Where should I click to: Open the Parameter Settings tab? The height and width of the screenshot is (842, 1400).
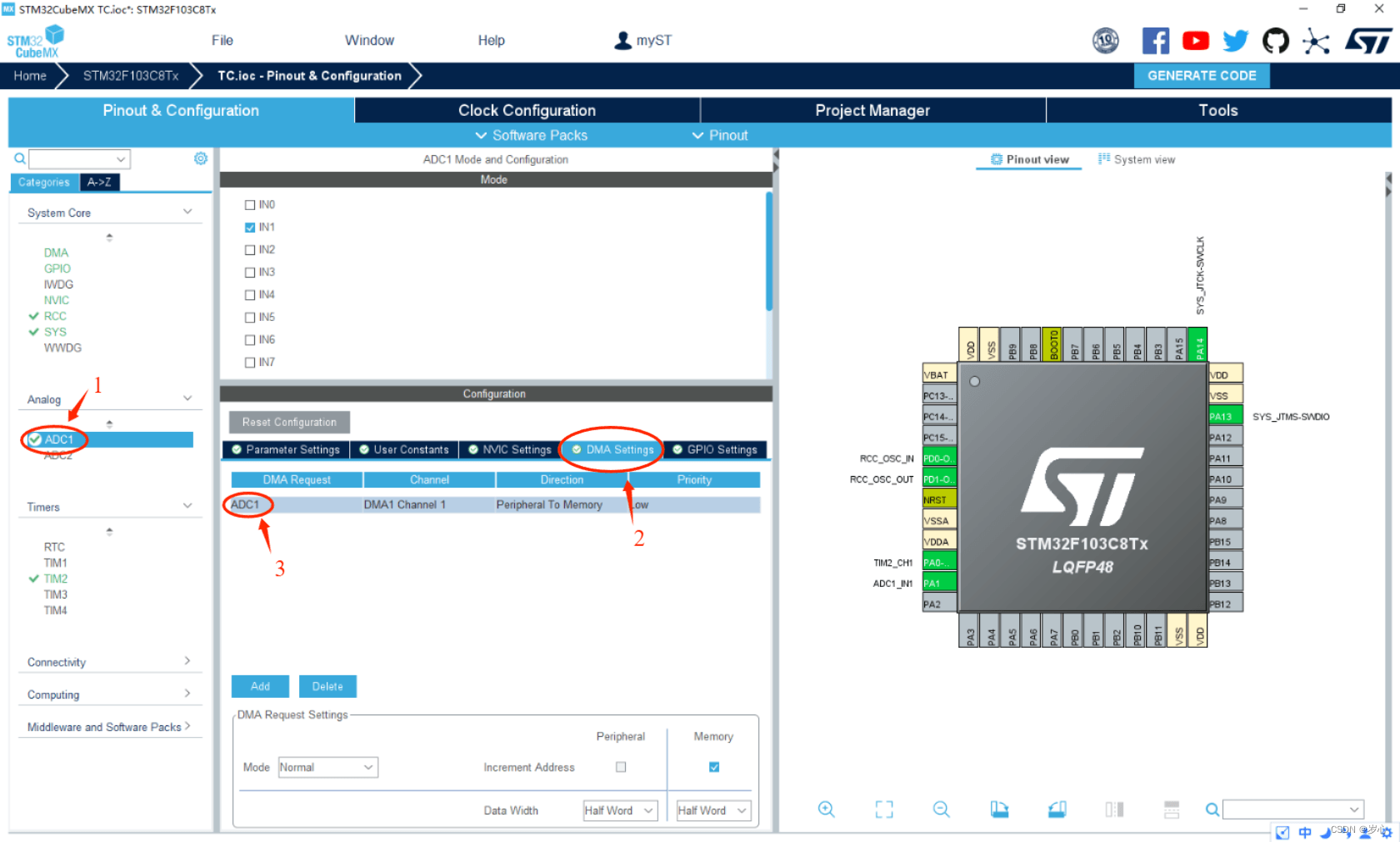coord(286,449)
